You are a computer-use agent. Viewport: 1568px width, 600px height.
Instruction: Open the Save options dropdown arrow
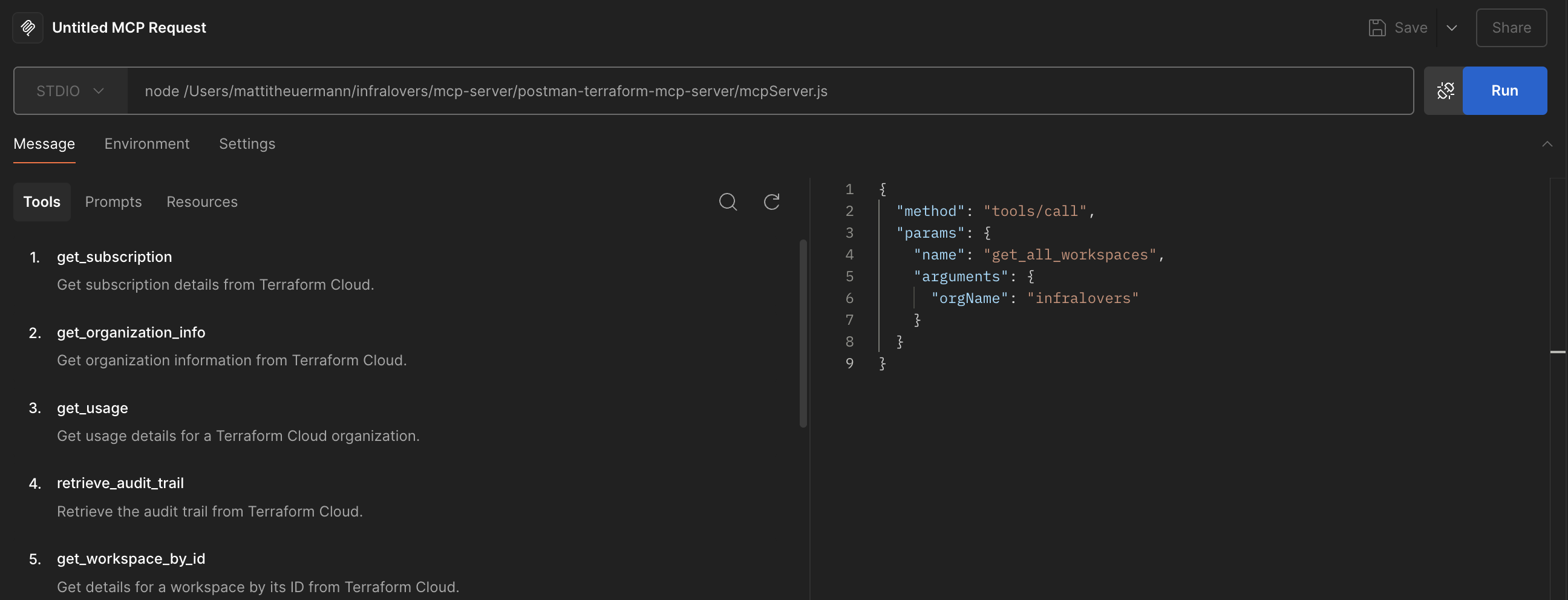pyautogui.click(x=1452, y=28)
